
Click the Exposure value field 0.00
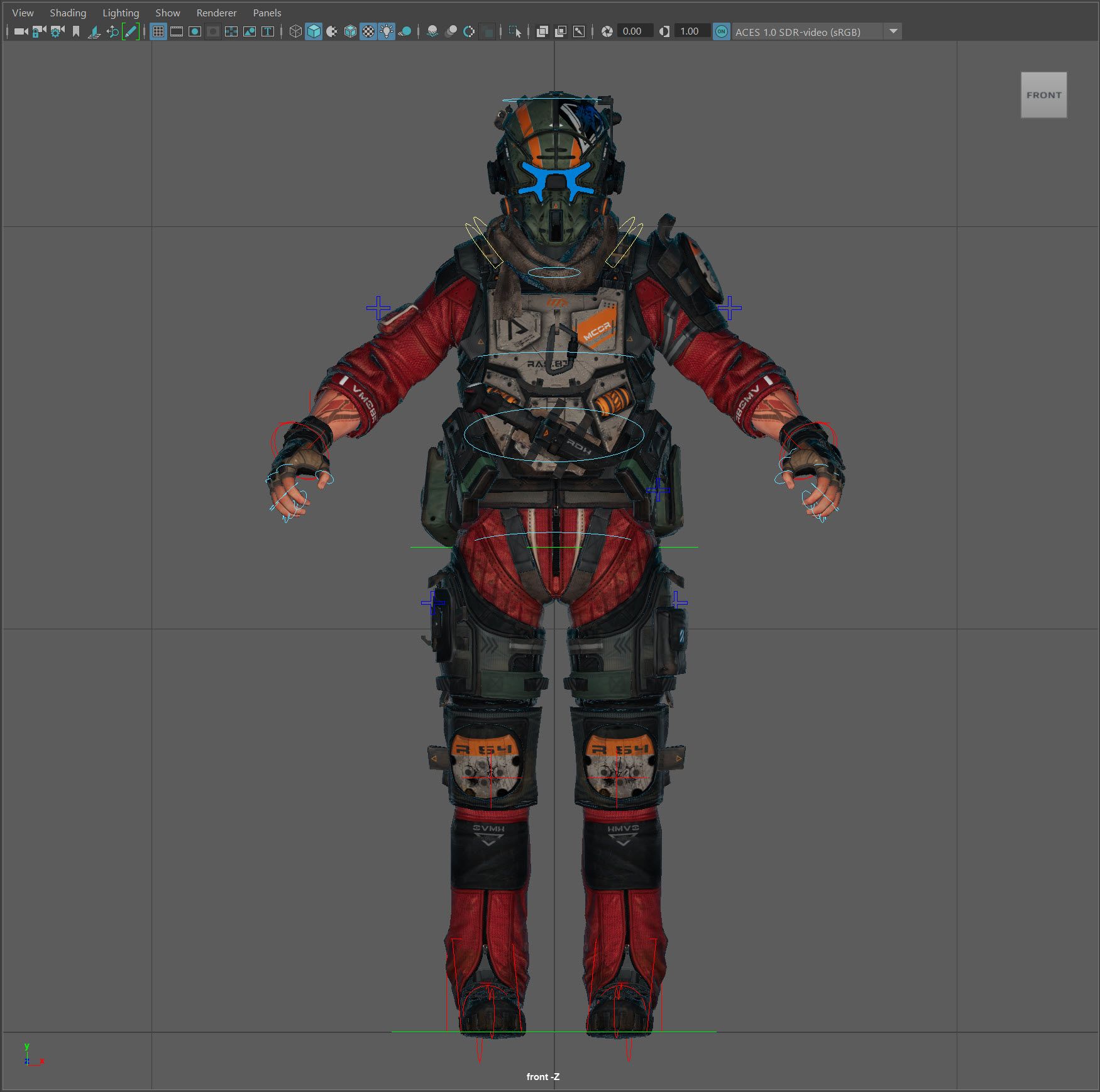point(634,31)
